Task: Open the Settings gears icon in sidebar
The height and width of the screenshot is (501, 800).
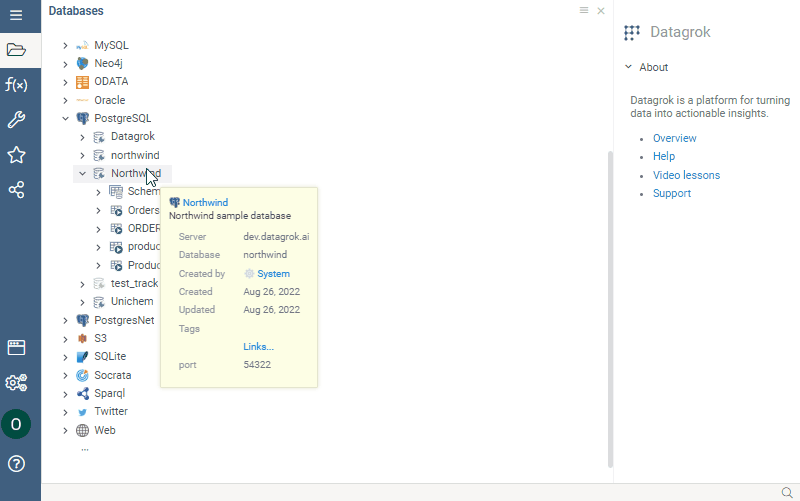Action: 16,382
